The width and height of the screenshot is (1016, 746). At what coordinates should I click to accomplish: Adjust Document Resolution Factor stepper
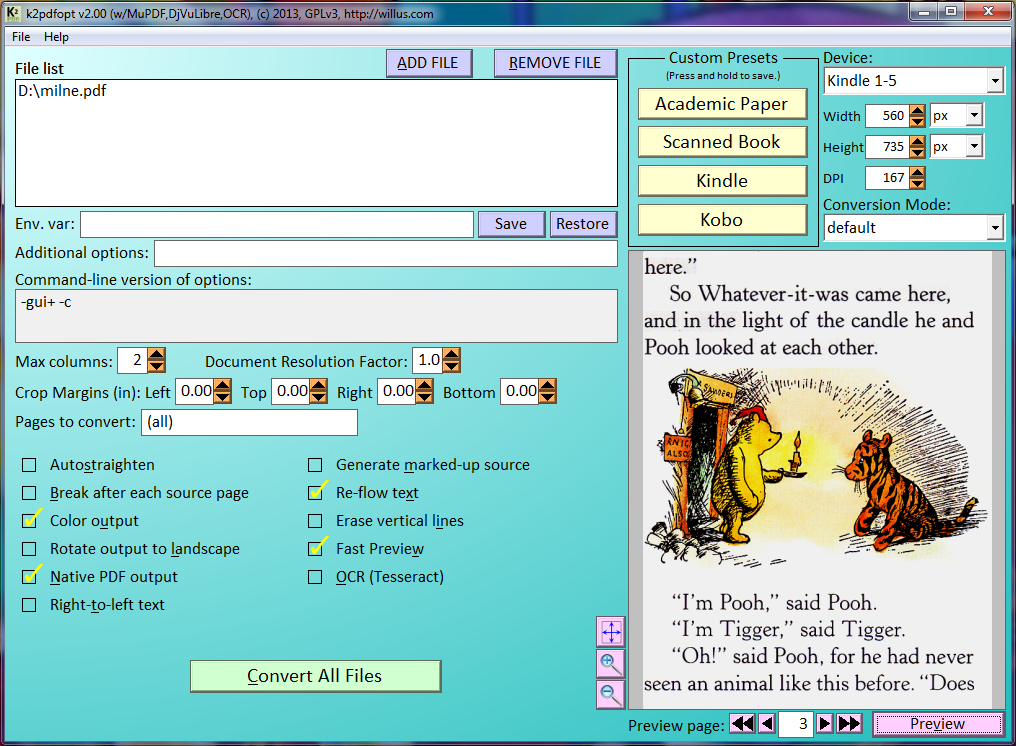click(x=452, y=360)
